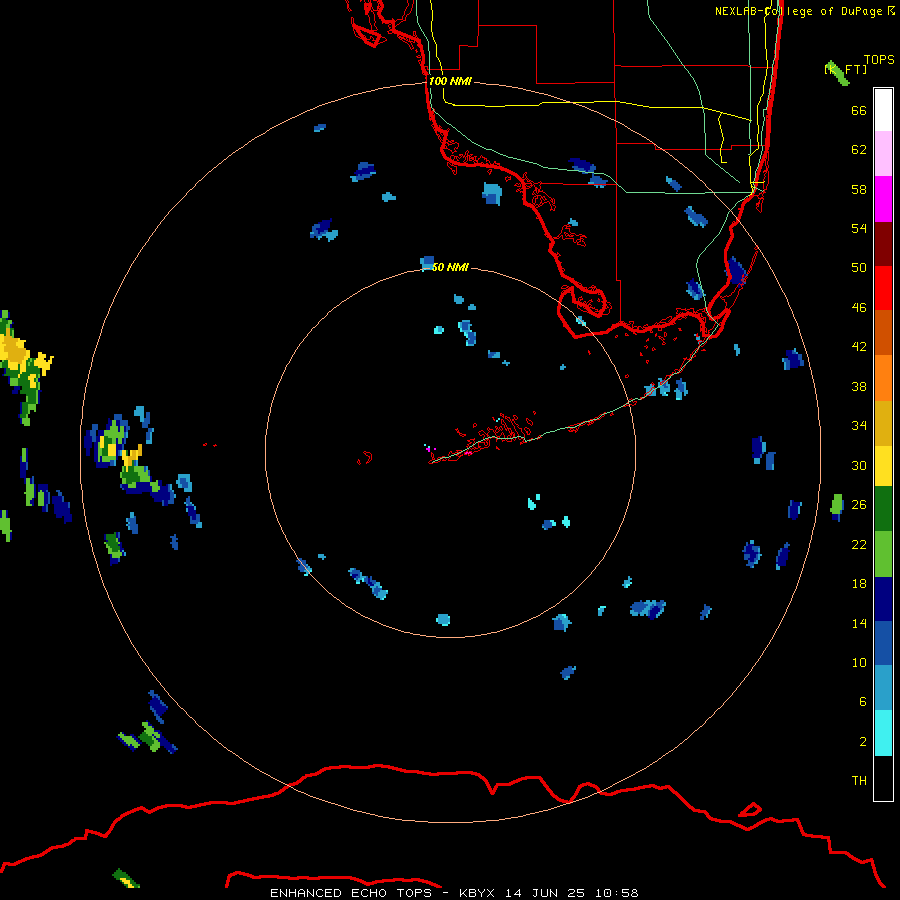Select the dark green legend swatch
This screenshot has width=900, height=900.
click(883, 510)
